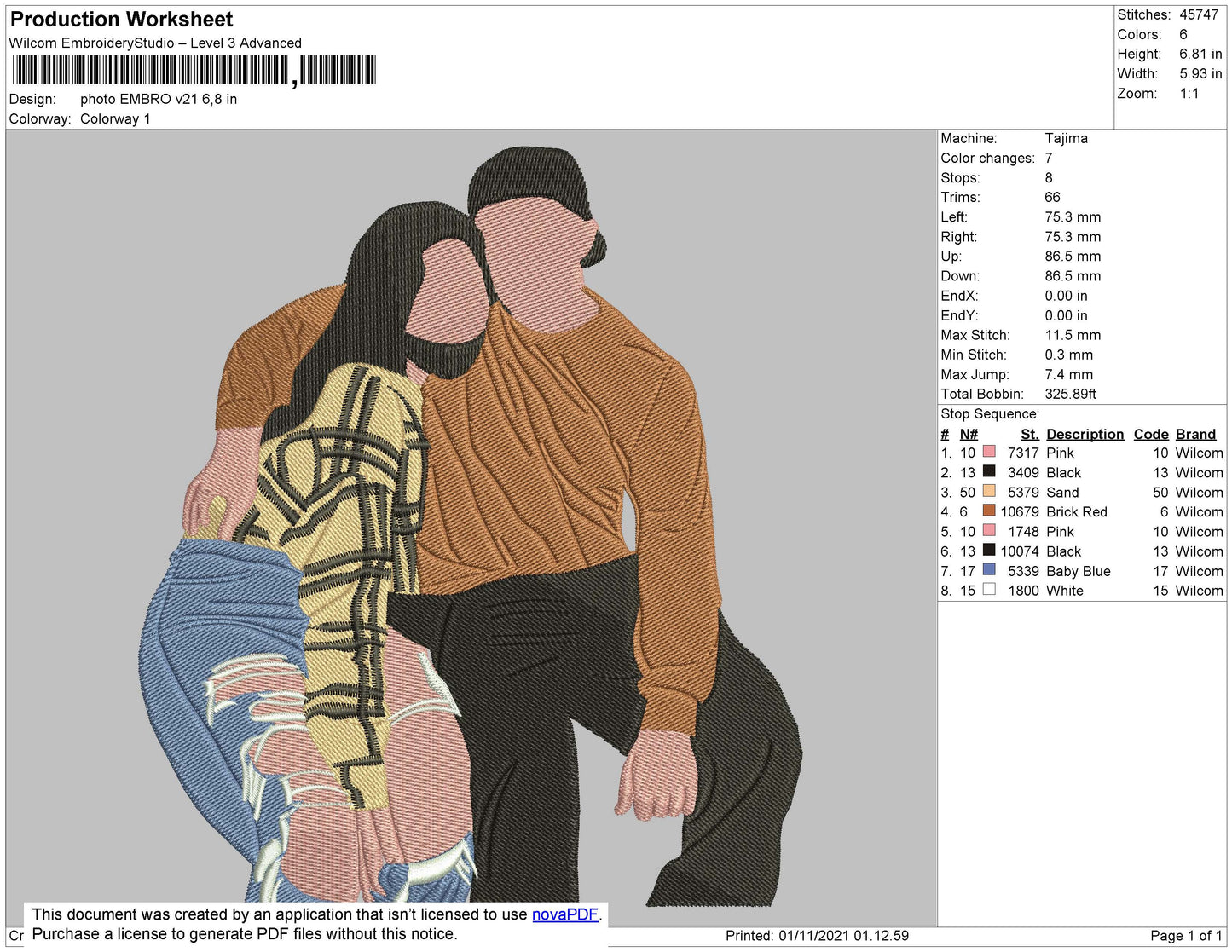Click the embroidery design preview image
The height and width of the screenshot is (952, 1232).
(471, 528)
